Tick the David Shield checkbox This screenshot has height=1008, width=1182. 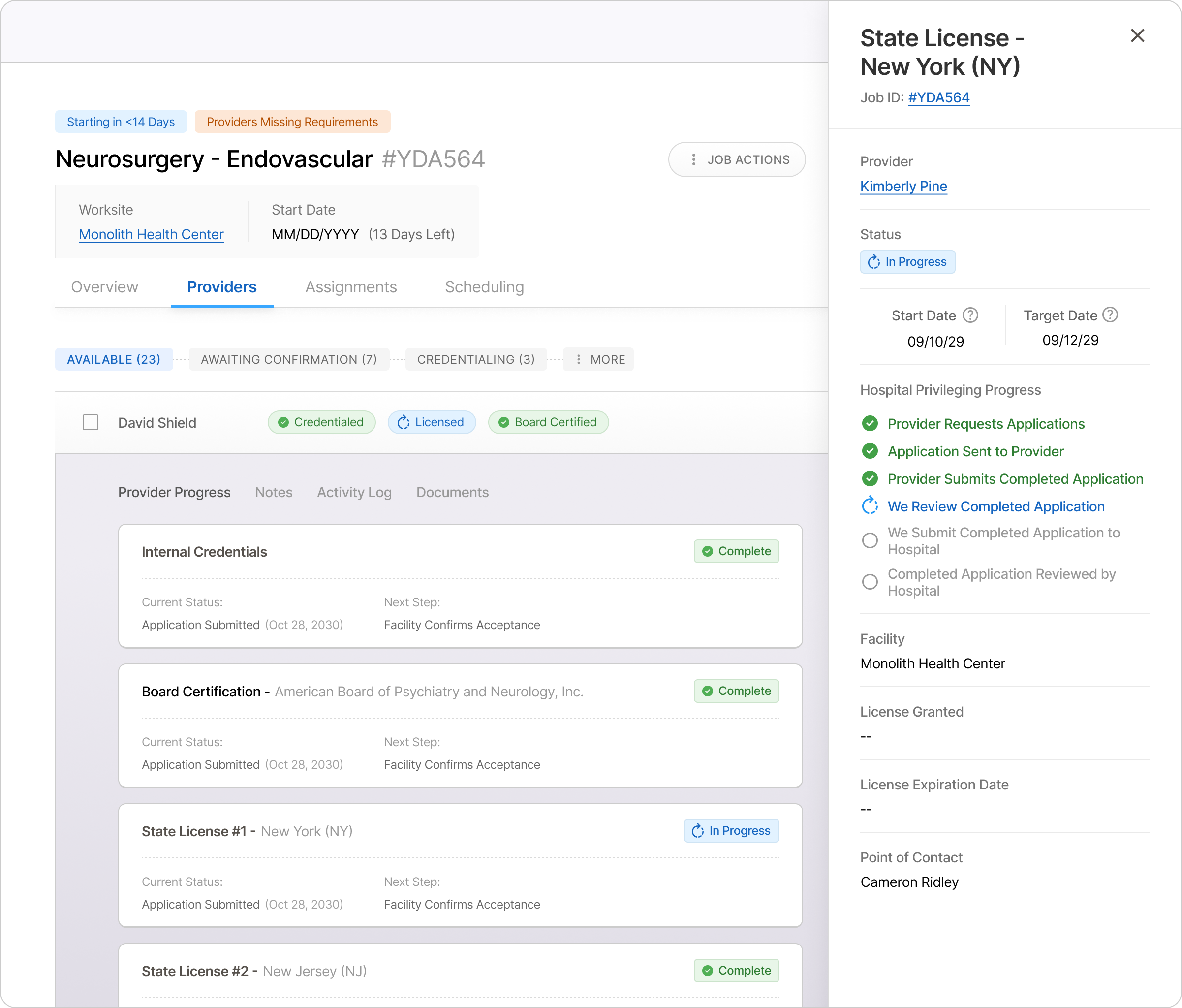[91, 422]
